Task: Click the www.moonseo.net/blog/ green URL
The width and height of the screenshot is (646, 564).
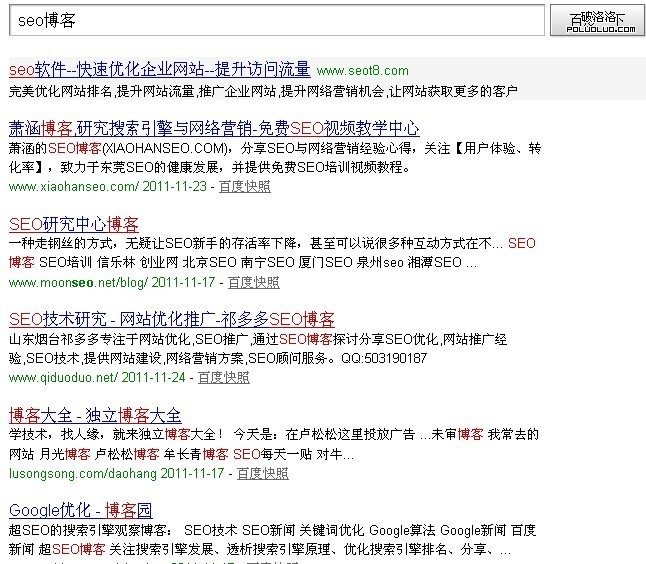Action: click(x=77, y=282)
